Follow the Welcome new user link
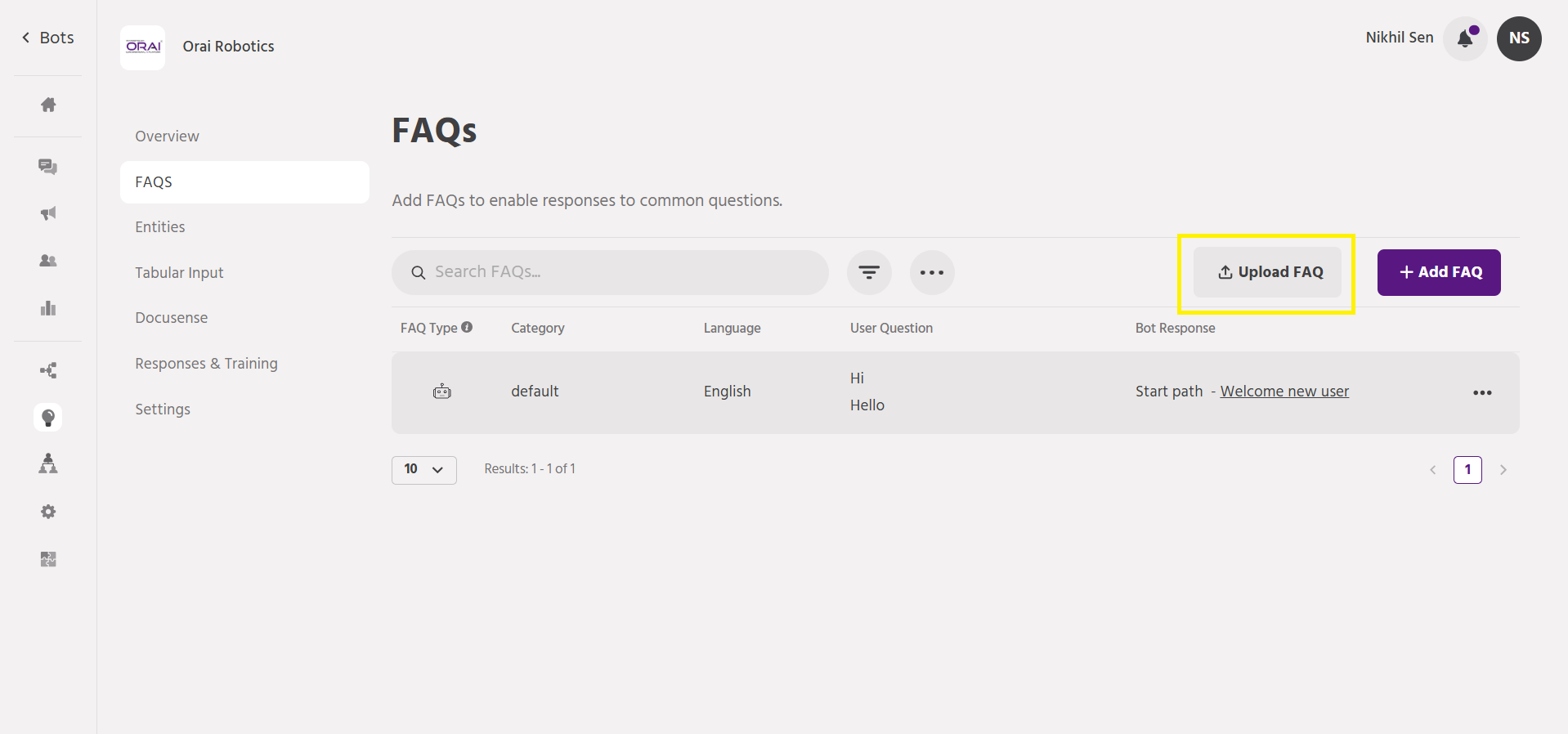Image resolution: width=1568 pixels, height=734 pixels. (1284, 392)
